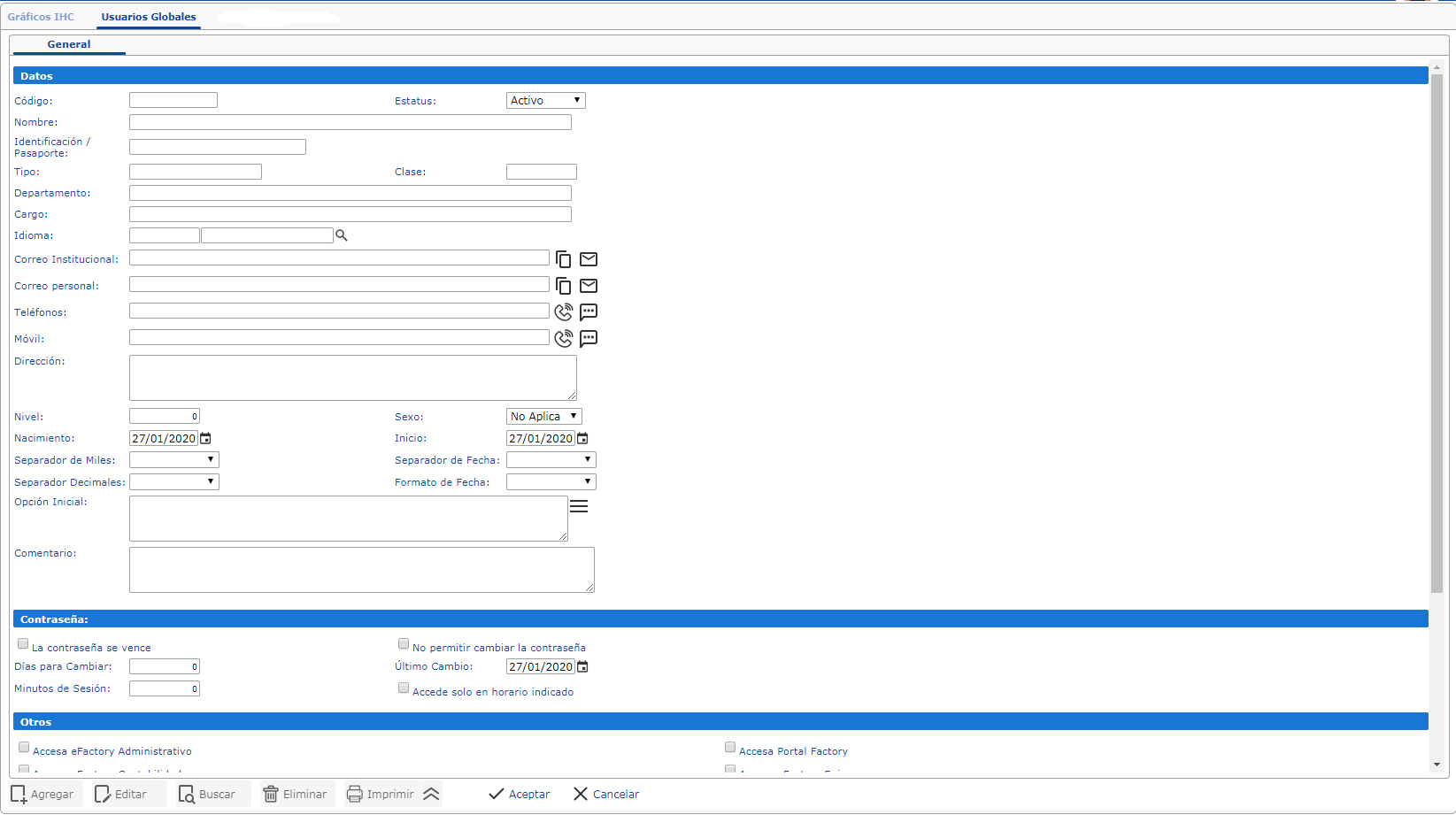Click the double chevron icon next to Imprimir

(x=431, y=794)
